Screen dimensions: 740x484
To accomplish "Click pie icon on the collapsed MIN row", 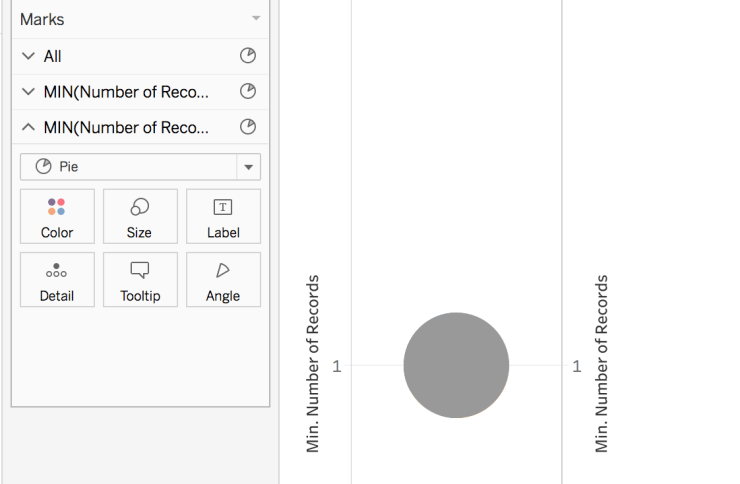I will [x=248, y=92].
